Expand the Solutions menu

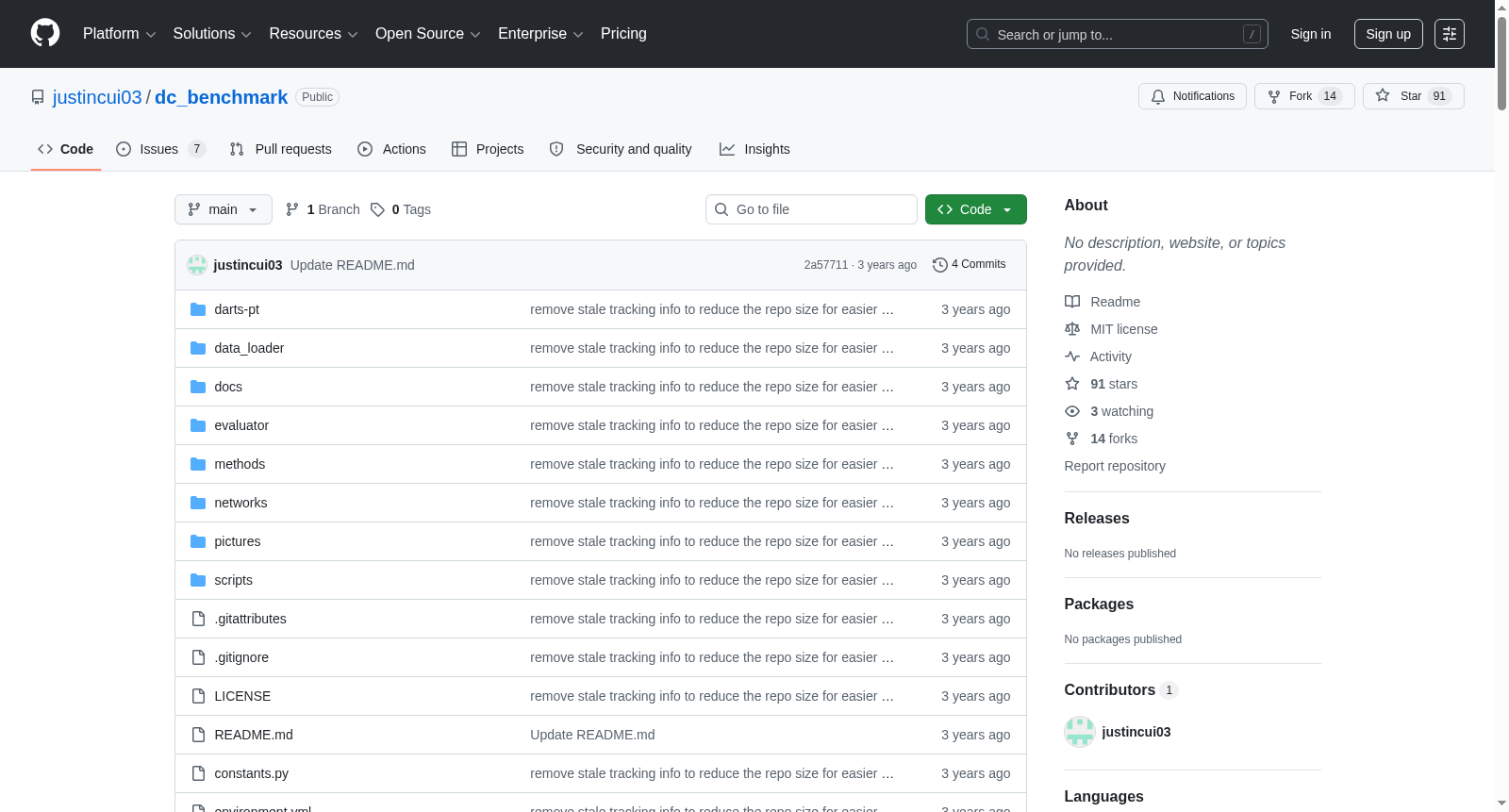212,34
